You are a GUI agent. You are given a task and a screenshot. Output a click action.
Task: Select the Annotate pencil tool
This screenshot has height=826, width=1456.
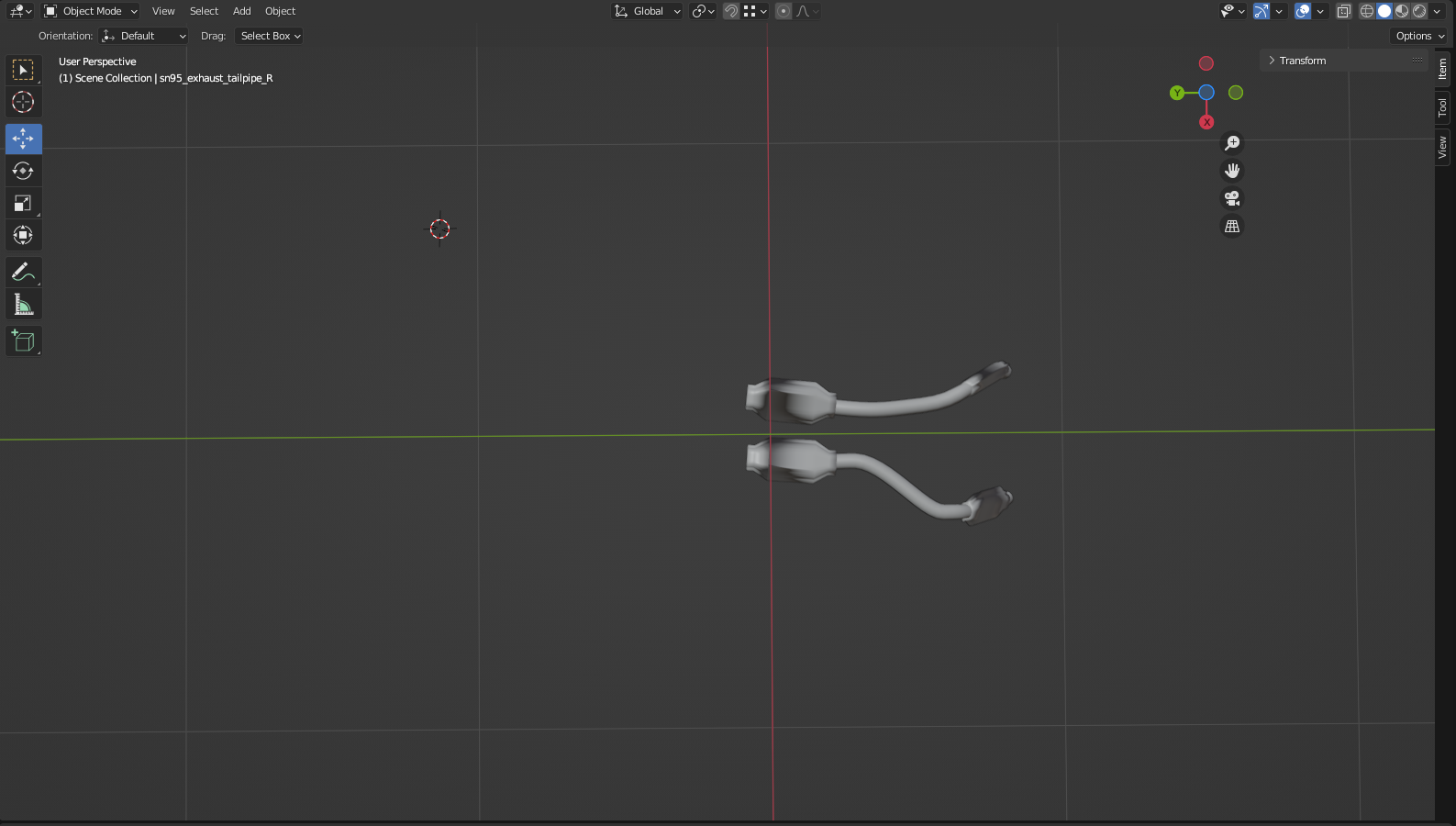point(23,272)
